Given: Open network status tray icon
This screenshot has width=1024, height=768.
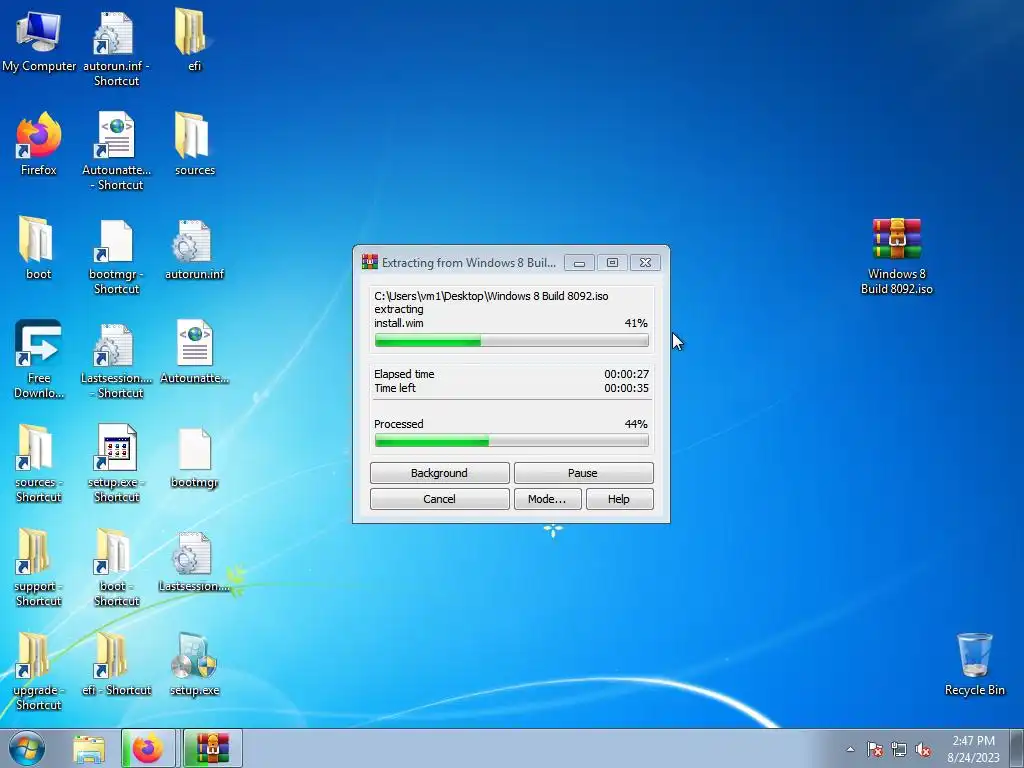Looking at the screenshot, I should tap(899, 749).
